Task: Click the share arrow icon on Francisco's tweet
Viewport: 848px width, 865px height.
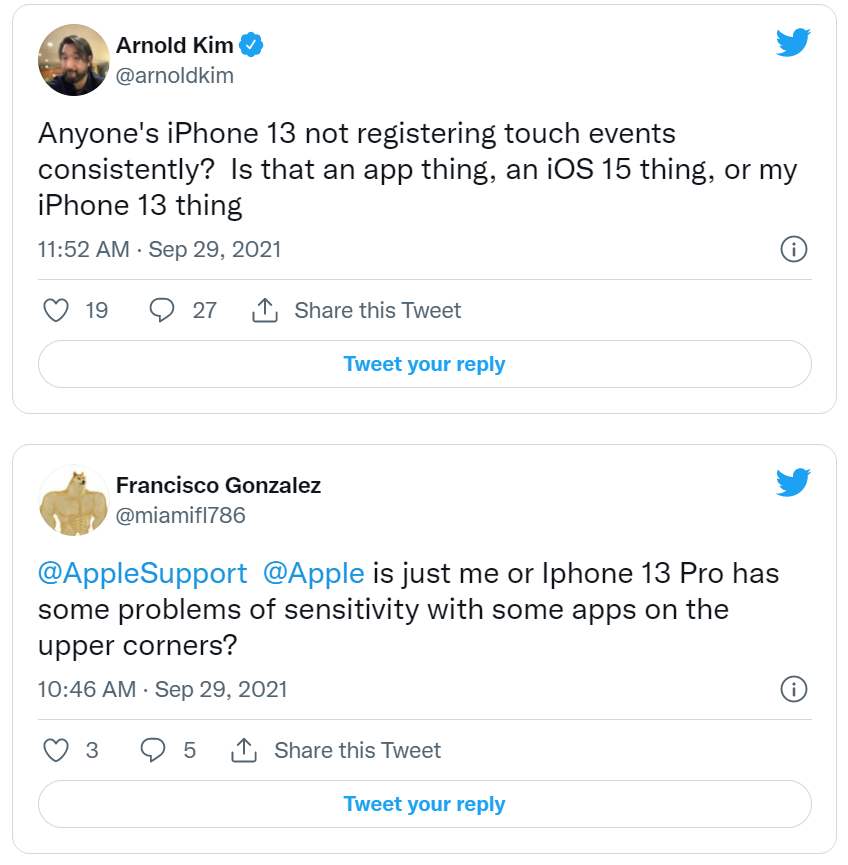Action: coord(245,750)
